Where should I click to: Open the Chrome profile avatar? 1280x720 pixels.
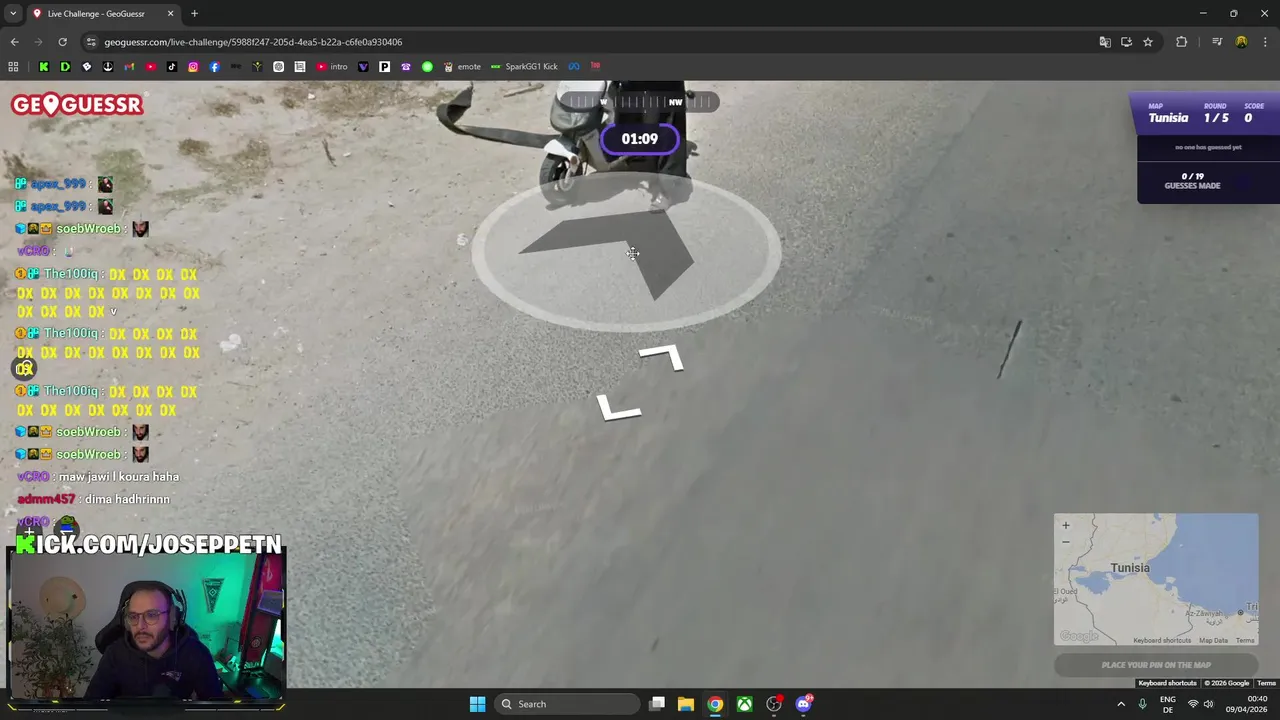coord(1241,42)
